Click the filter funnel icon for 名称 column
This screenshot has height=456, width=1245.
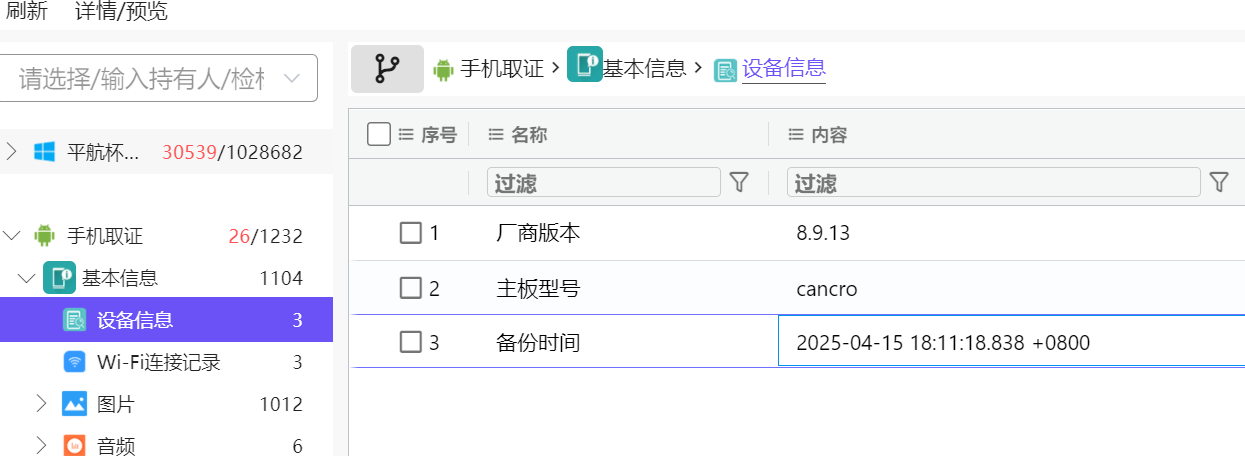click(739, 182)
